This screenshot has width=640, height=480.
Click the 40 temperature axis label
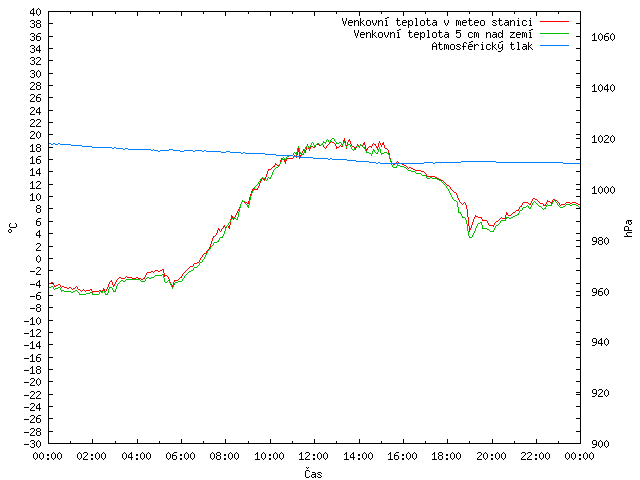(36, 12)
